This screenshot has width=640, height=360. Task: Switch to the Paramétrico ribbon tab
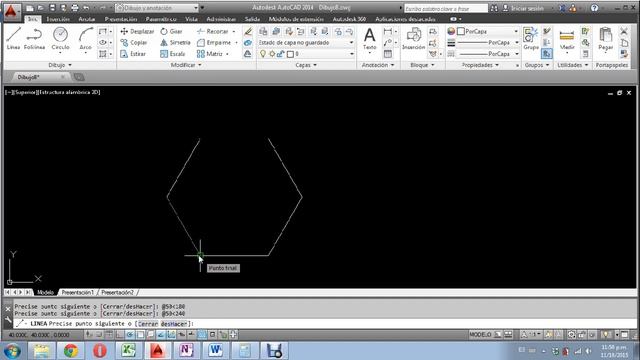click(x=161, y=19)
